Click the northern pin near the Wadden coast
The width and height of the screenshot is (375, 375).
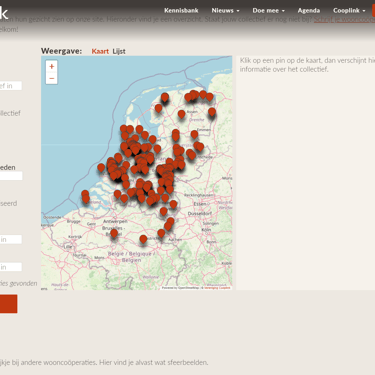coord(165,98)
